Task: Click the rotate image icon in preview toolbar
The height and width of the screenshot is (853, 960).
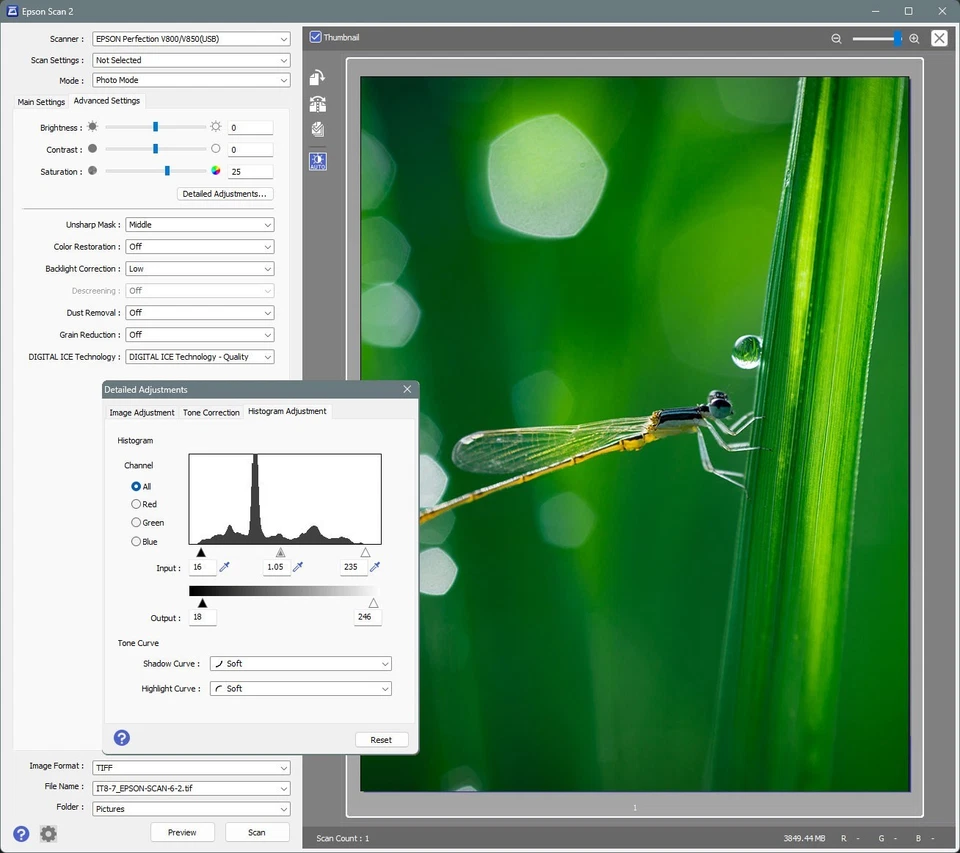Action: [317, 78]
